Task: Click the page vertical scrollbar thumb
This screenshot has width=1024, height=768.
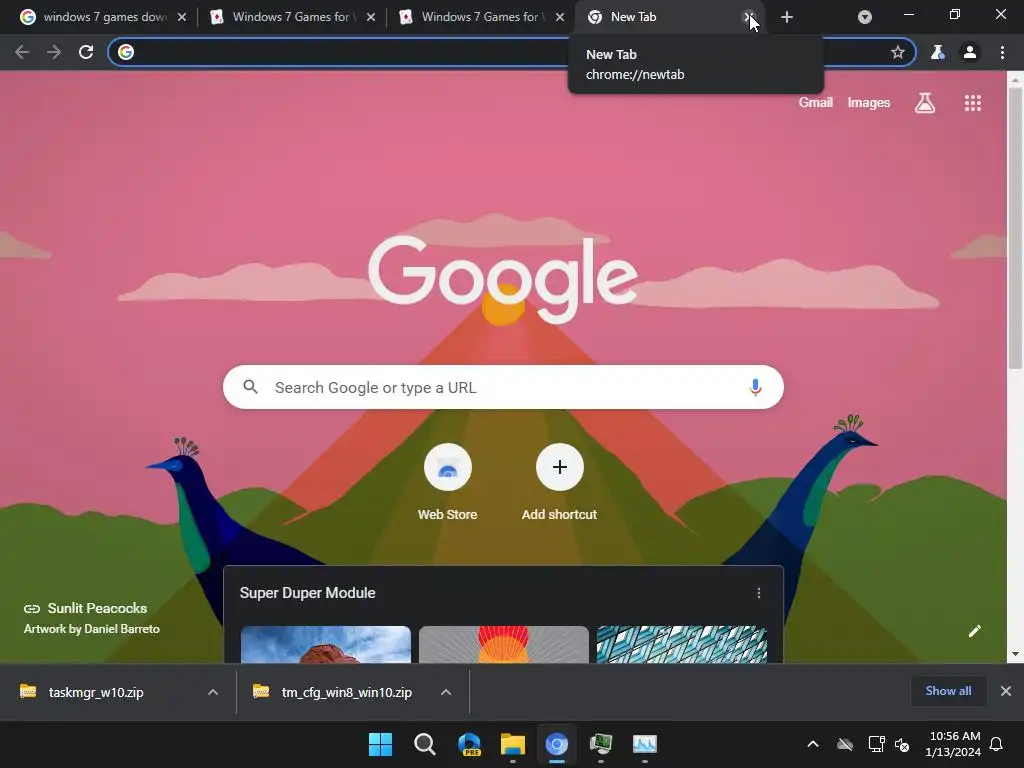Action: coord(1015,227)
